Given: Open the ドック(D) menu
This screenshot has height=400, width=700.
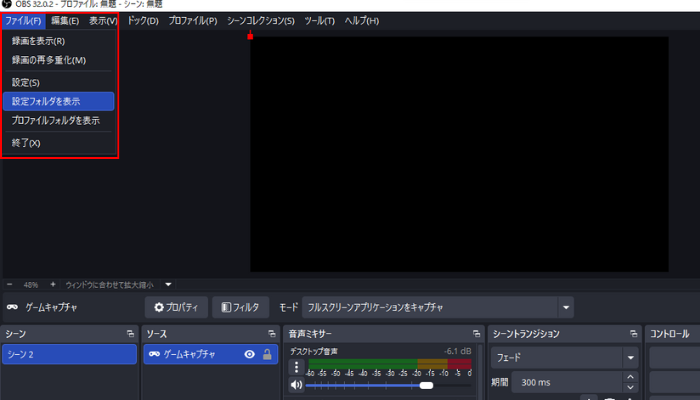Looking at the screenshot, I should pyautogui.click(x=143, y=21).
